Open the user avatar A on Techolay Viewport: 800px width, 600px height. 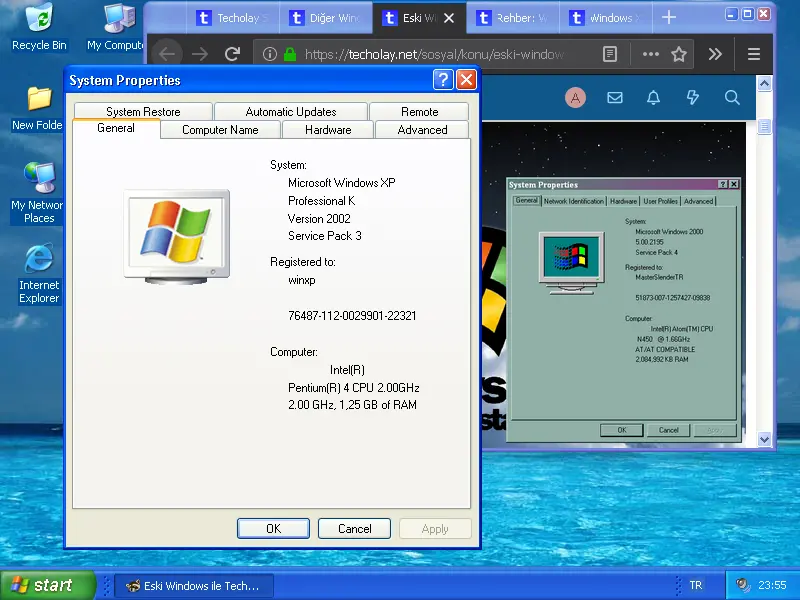point(576,97)
